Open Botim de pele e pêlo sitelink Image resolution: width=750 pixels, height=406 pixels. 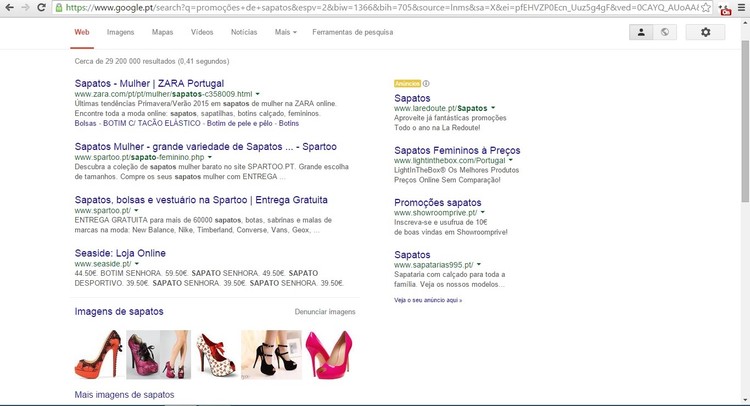pos(240,123)
